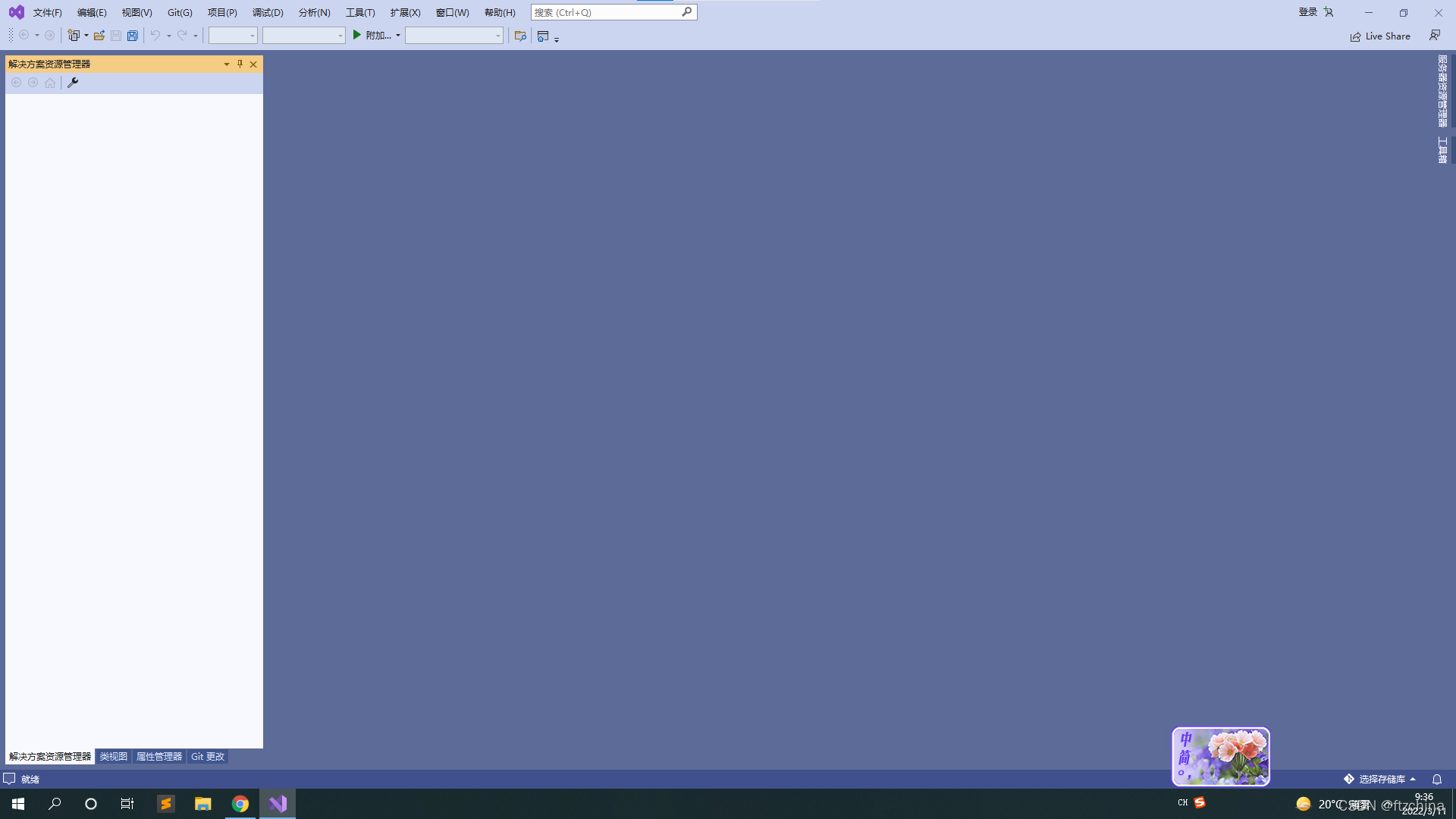Click the start/run debug button icon

(x=357, y=35)
